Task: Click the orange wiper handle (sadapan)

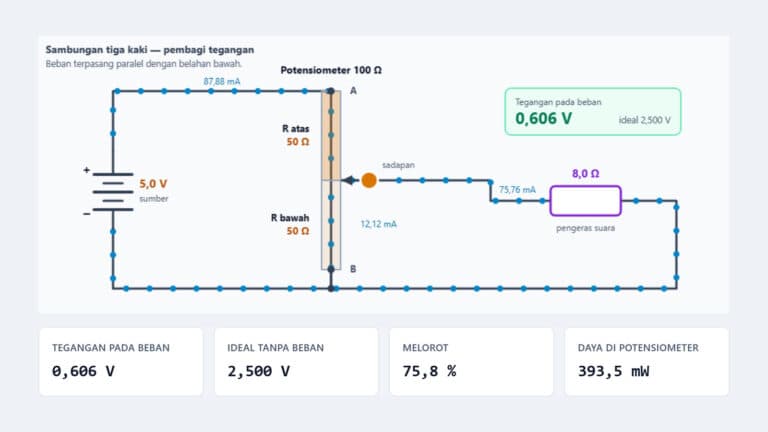Action: 369,180
